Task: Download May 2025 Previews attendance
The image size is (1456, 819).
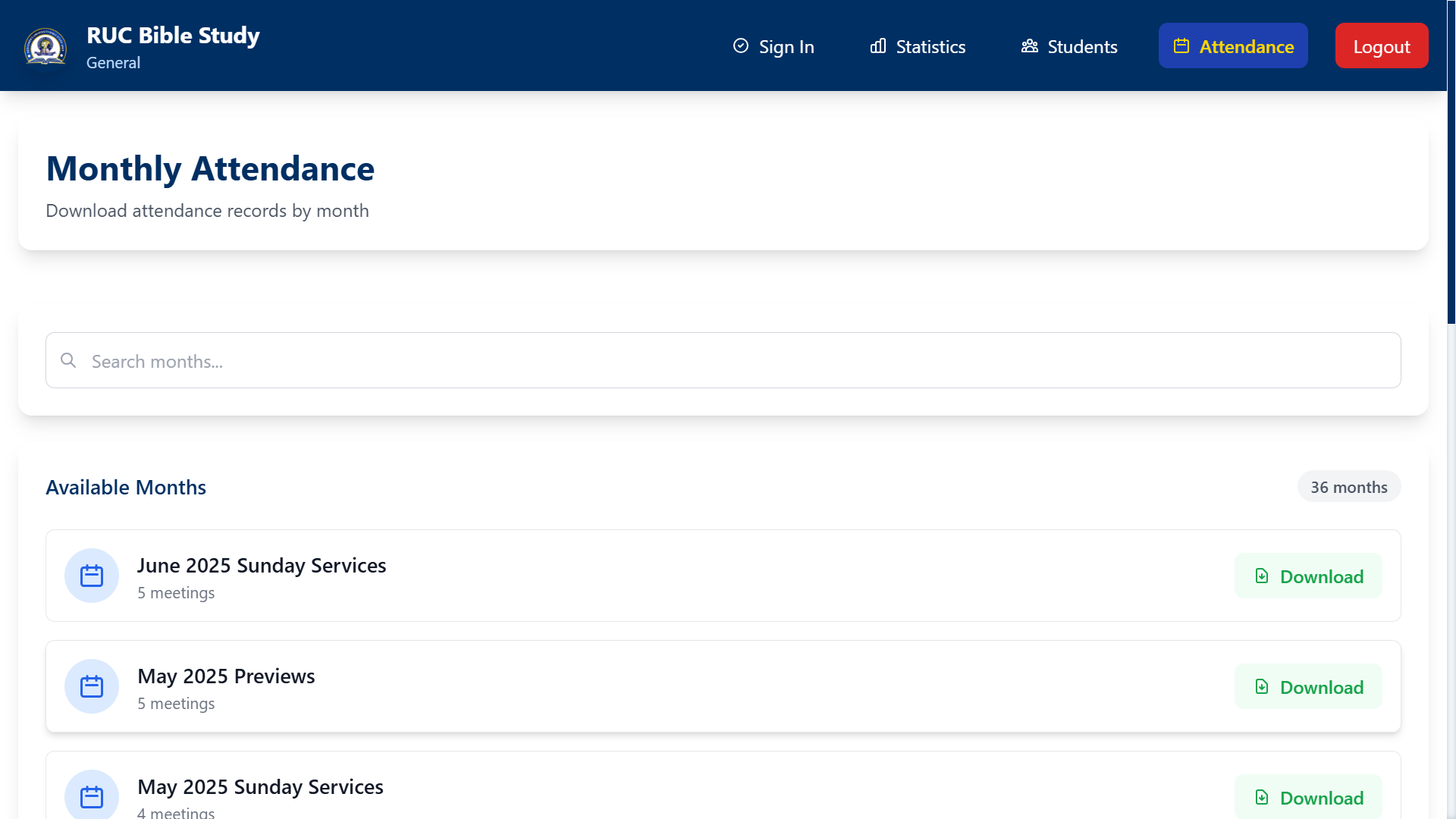Action: pyautogui.click(x=1308, y=686)
